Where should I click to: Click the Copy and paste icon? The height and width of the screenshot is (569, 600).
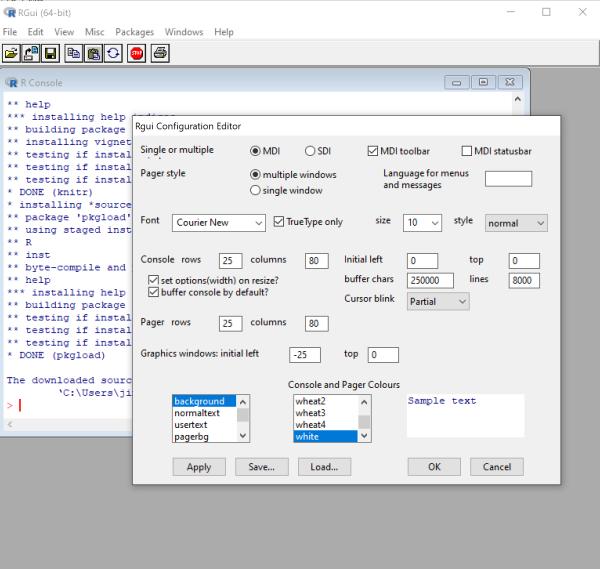point(113,53)
